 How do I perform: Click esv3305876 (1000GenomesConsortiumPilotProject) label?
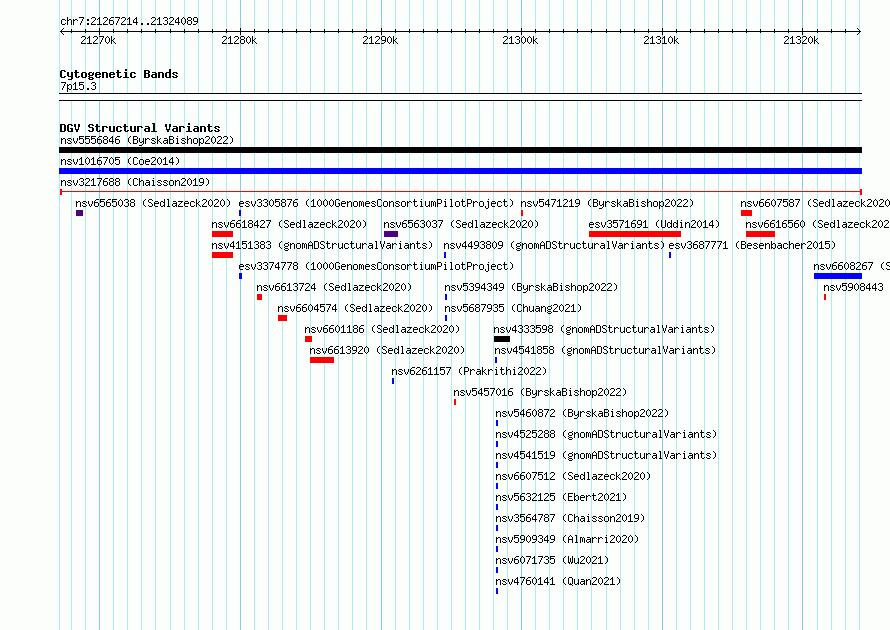(376, 203)
